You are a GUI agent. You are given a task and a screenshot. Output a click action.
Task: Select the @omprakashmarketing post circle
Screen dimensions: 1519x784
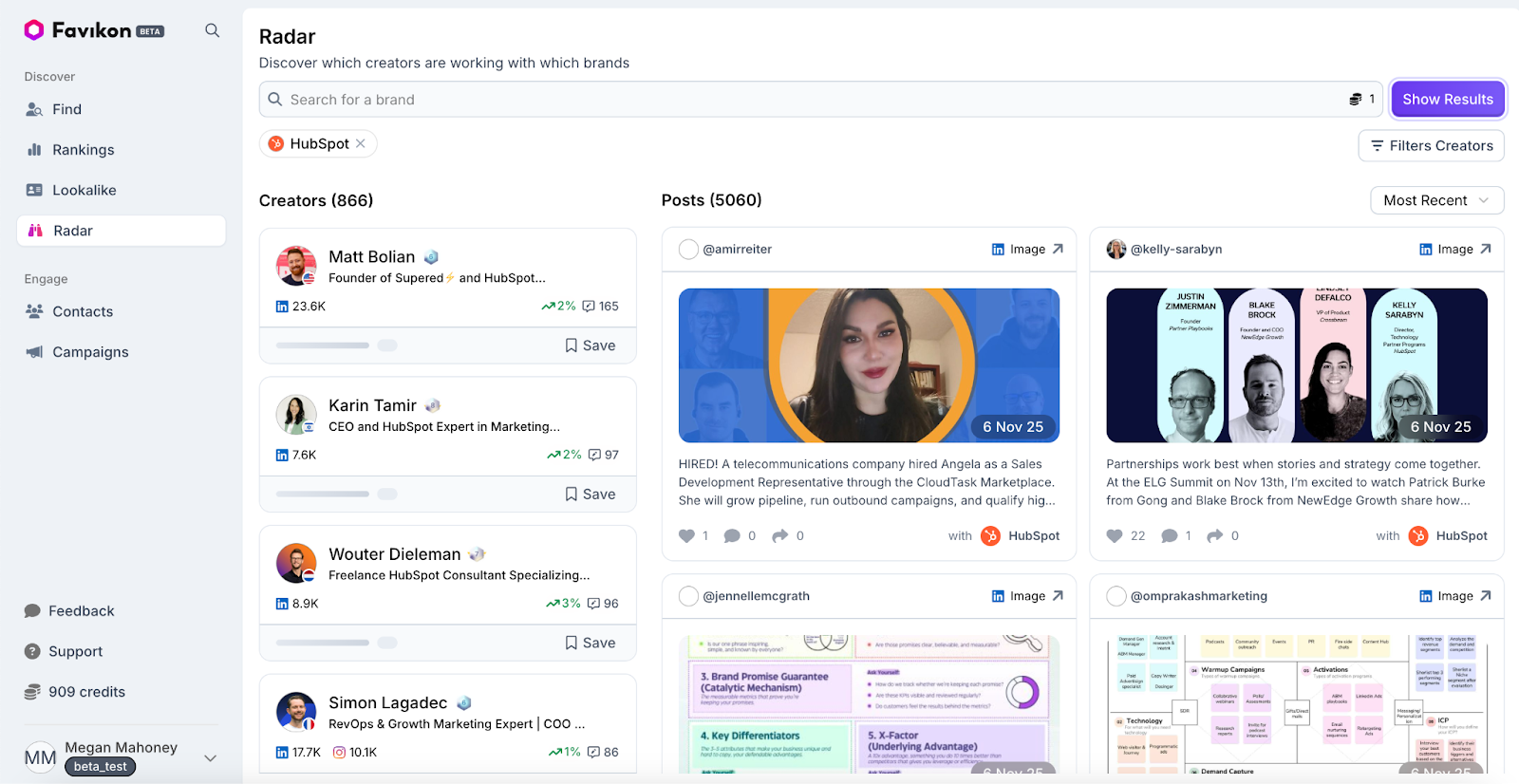pyautogui.click(x=1116, y=596)
